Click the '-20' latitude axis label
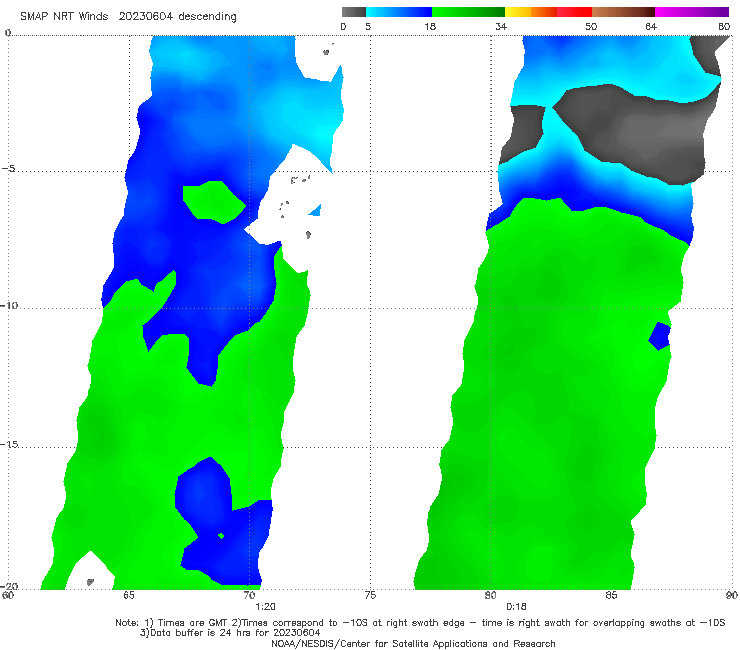Viewport: 740px width, 650px height. [x=9, y=586]
